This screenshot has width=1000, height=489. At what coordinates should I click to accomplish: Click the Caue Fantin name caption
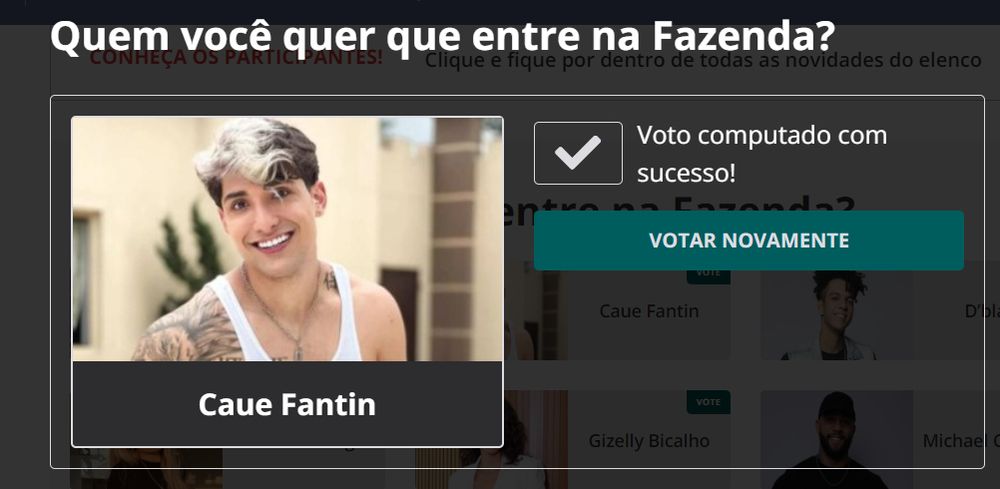click(287, 404)
